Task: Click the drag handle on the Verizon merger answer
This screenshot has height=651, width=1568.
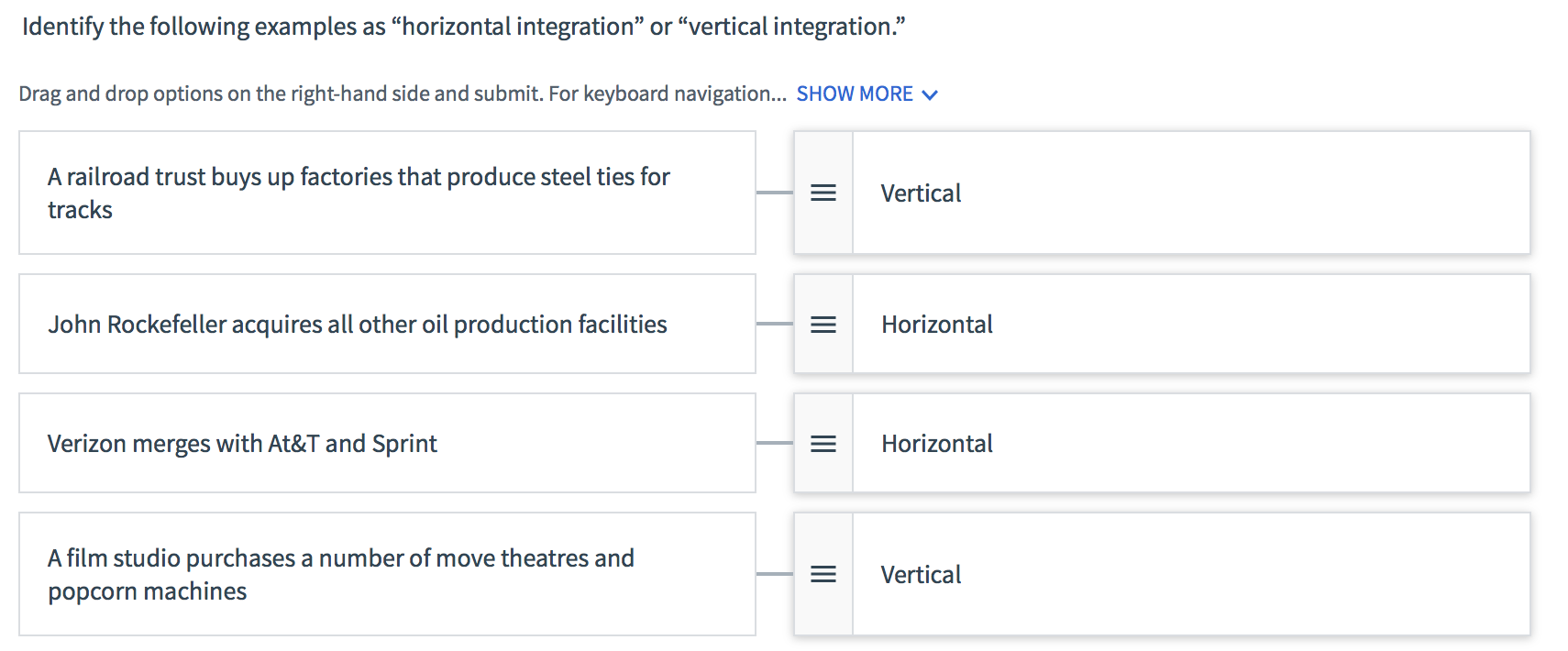Action: 823,444
